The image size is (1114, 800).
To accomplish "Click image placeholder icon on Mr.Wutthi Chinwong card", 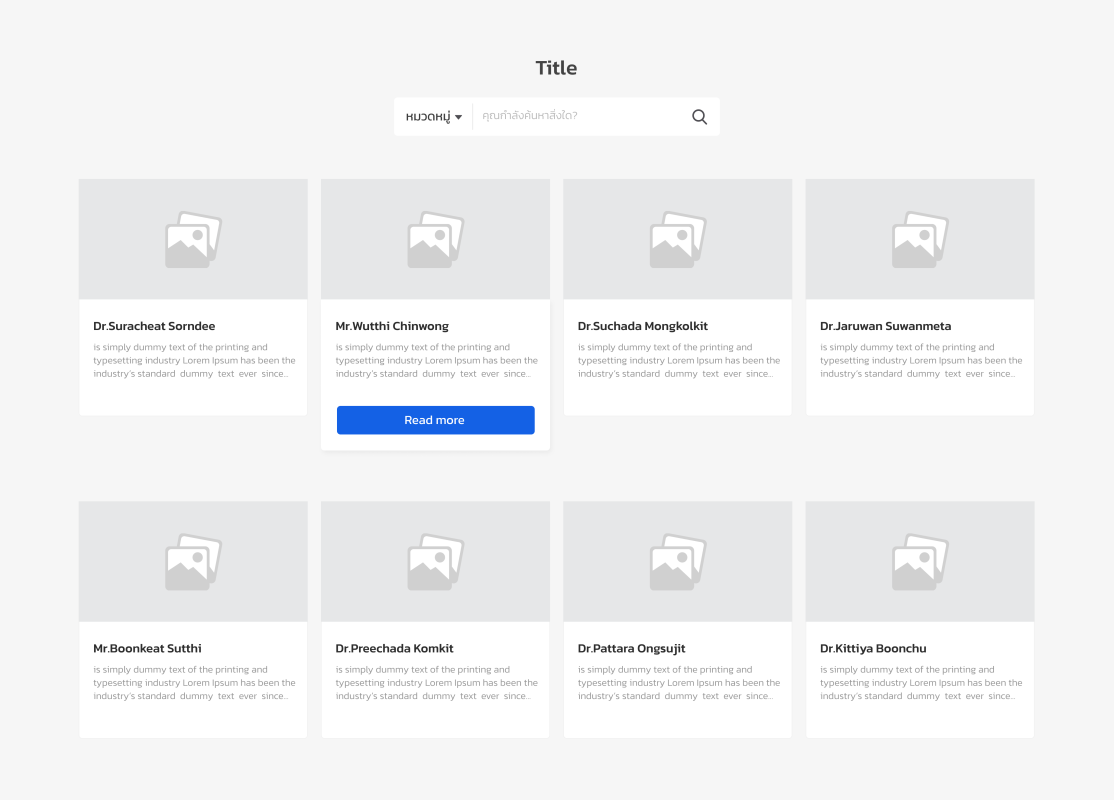I will [435, 240].
